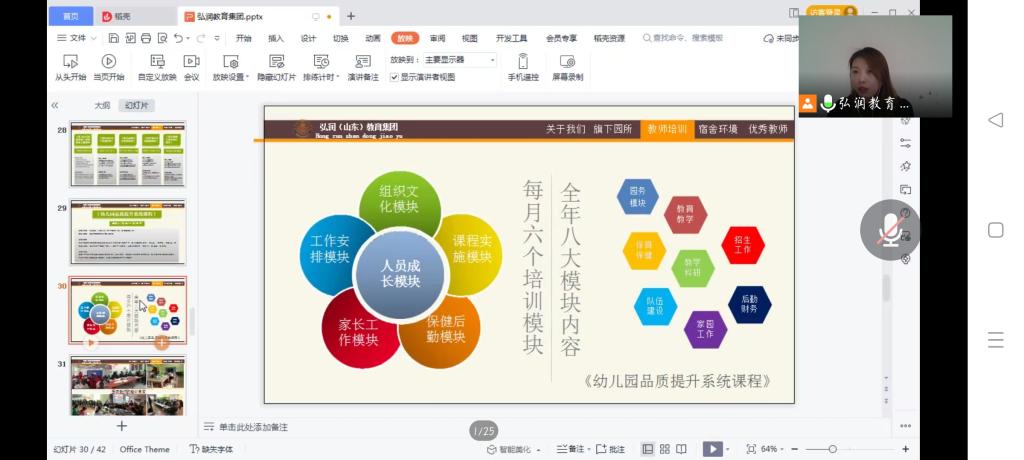Click 从头开始 slideshow from beginning icon
1024x460 pixels.
[70, 62]
